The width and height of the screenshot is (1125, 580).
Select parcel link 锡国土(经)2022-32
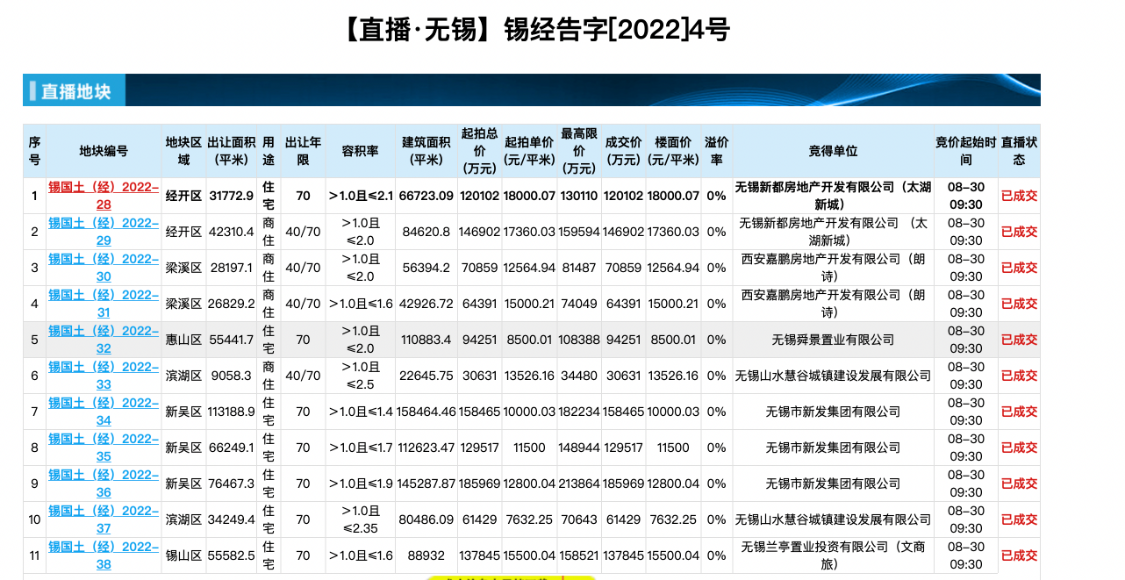(x=103, y=339)
